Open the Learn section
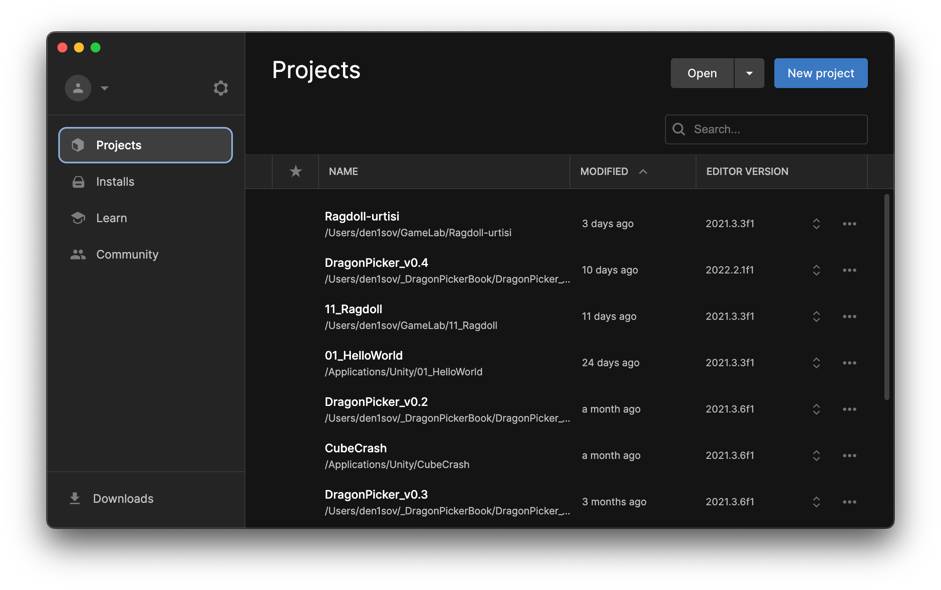The width and height of the screenshot is (941, 590). point(145,218)
